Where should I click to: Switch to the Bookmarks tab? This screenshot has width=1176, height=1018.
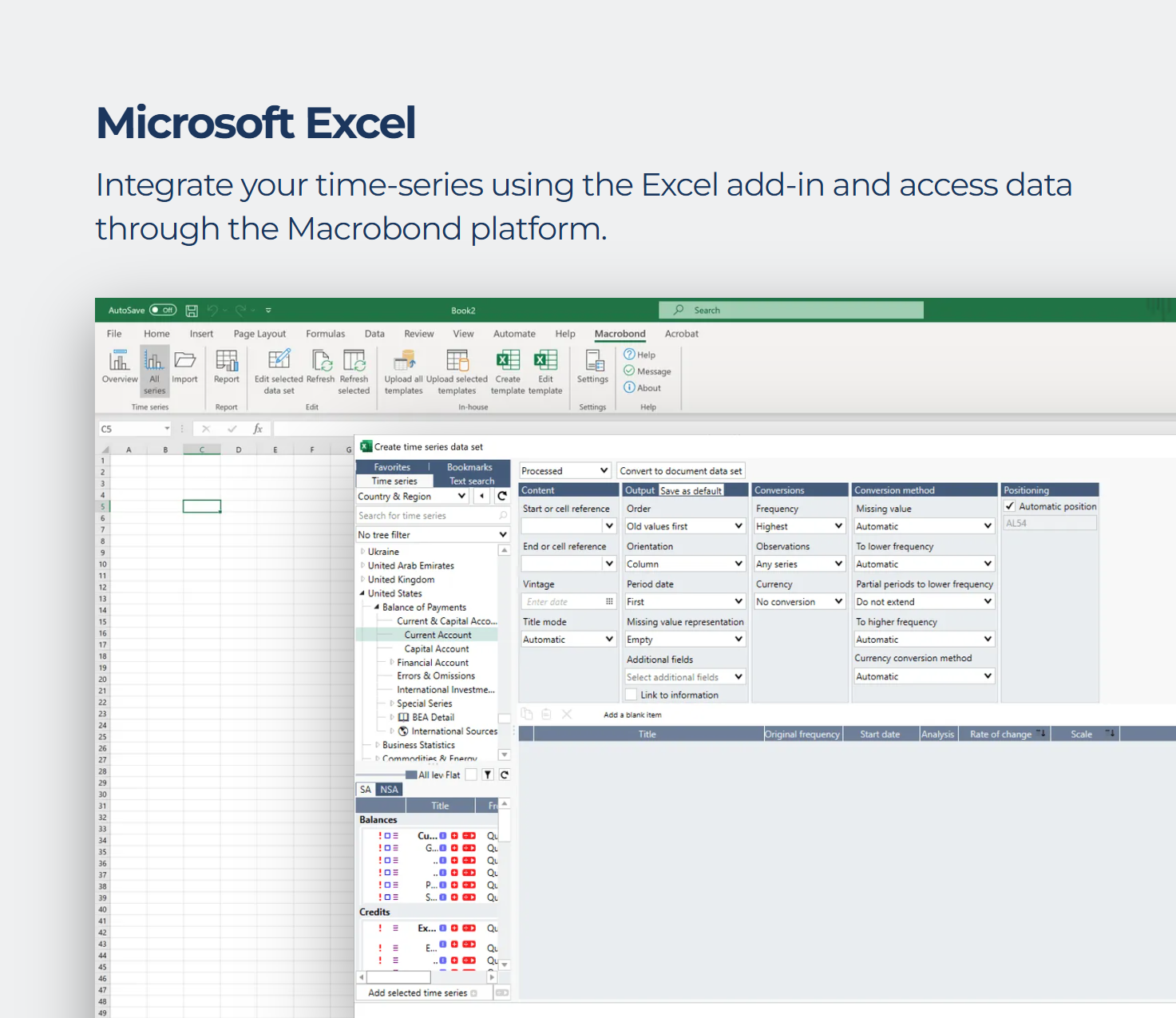[469, 467]
